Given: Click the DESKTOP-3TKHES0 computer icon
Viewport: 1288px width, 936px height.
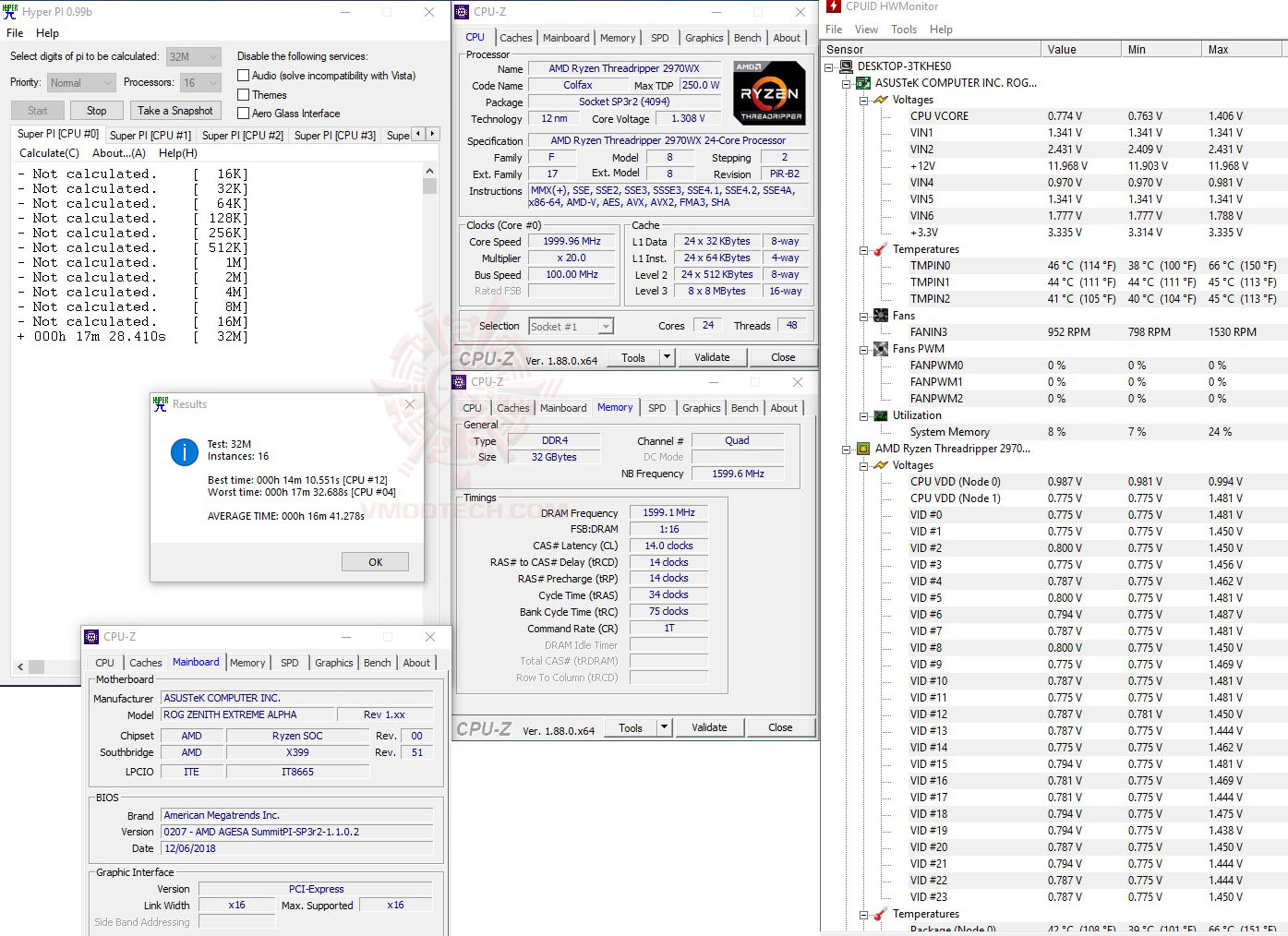Looking at the screenshot, I should point(846,66).
